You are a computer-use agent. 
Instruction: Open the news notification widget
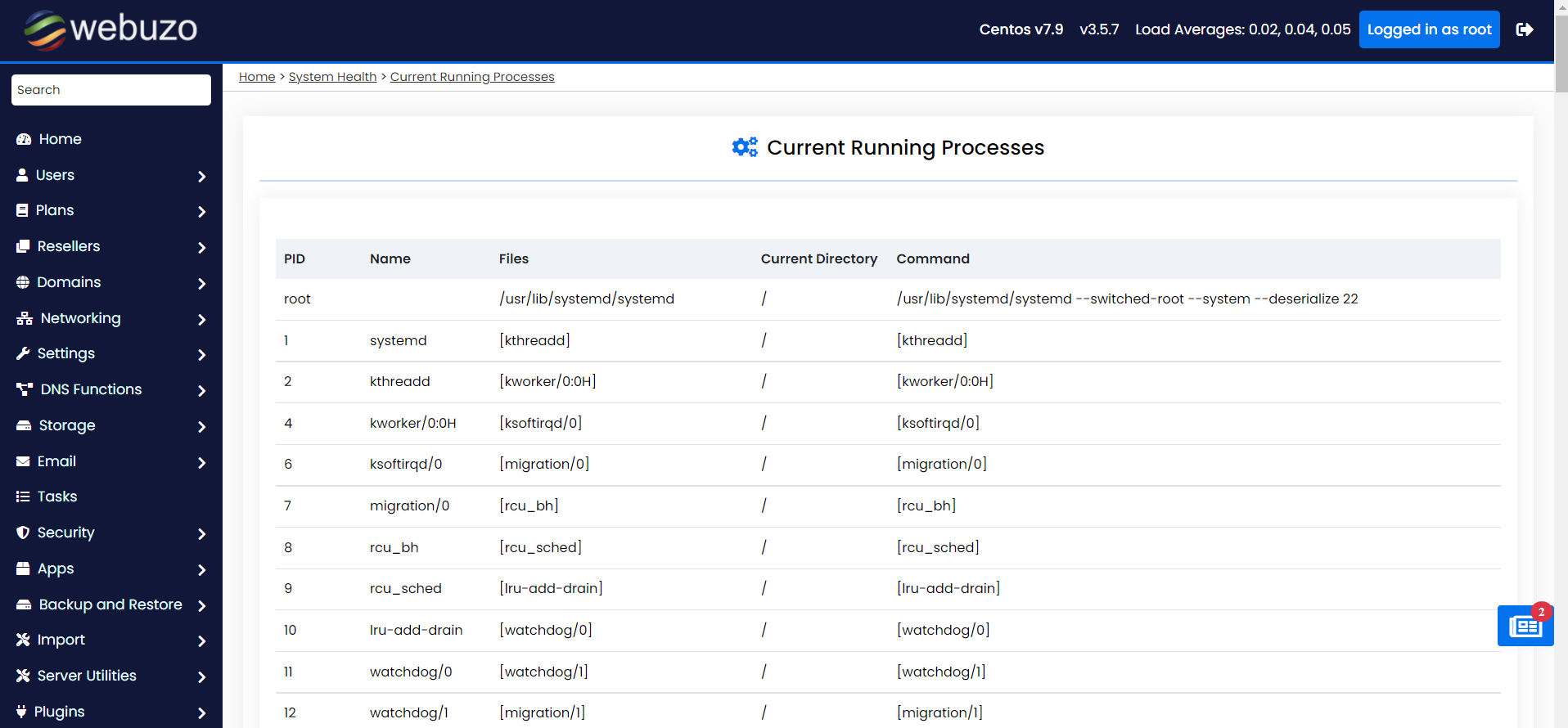click(1525, 626)
